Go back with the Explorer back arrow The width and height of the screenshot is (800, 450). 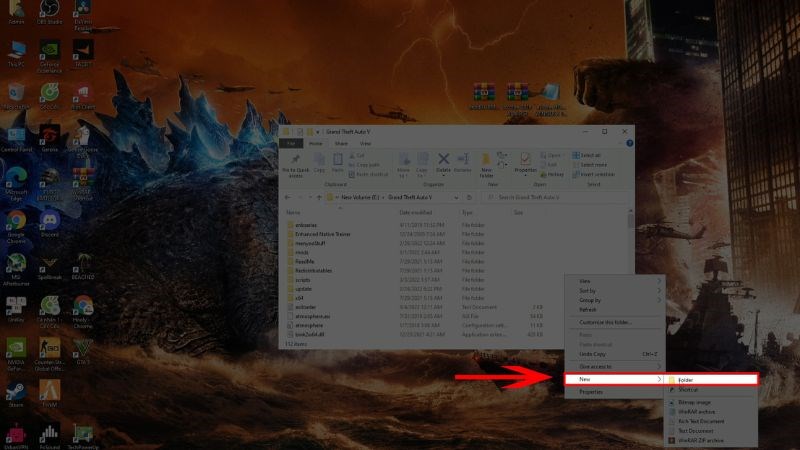pos(288,197)
